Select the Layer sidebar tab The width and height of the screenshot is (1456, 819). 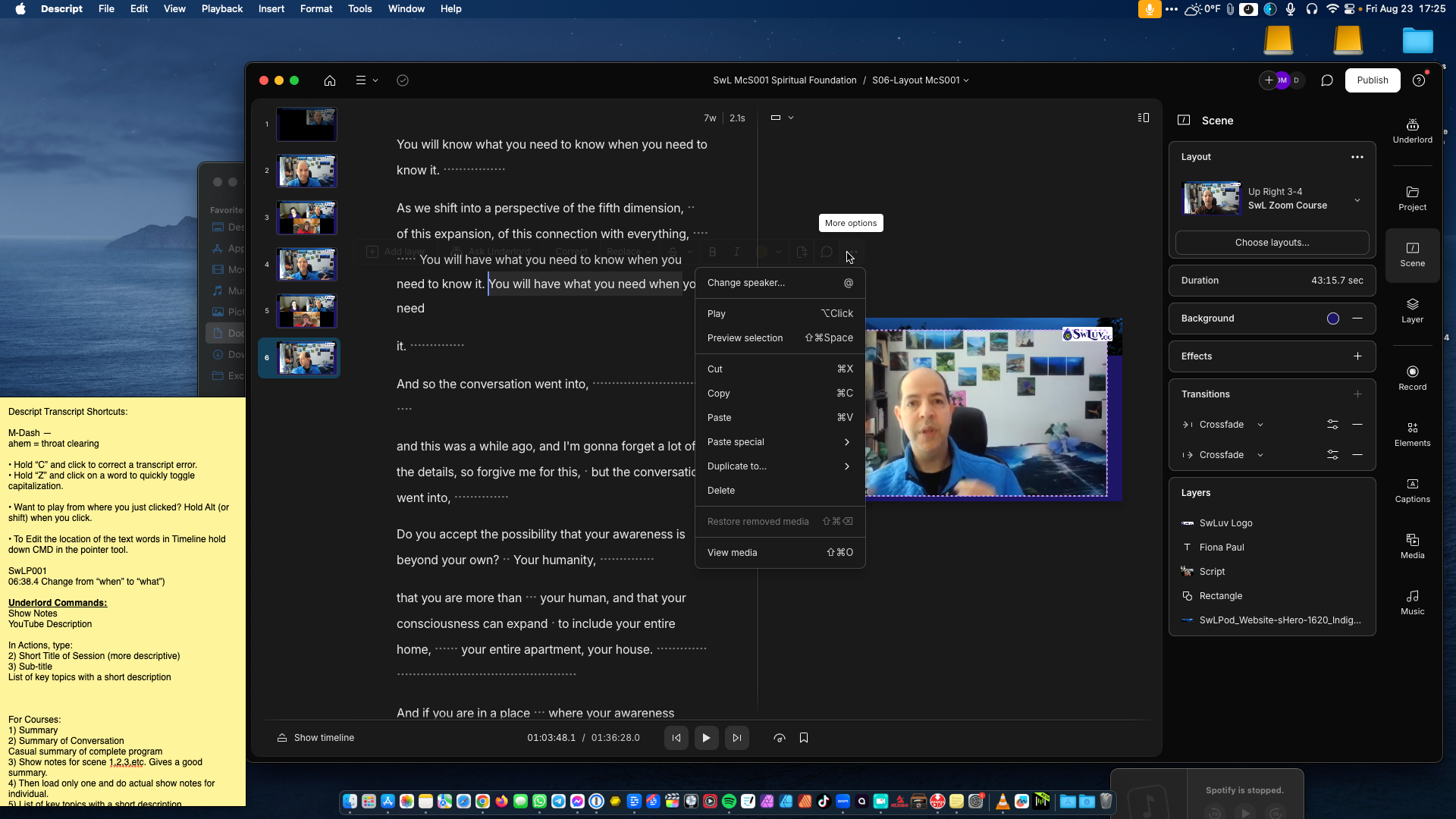[x=1412, y=310]
